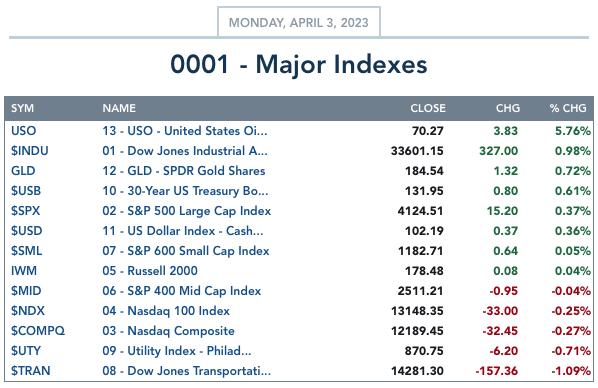Select the IWM symbol
598x388 pixels.
tap(24, 271)
